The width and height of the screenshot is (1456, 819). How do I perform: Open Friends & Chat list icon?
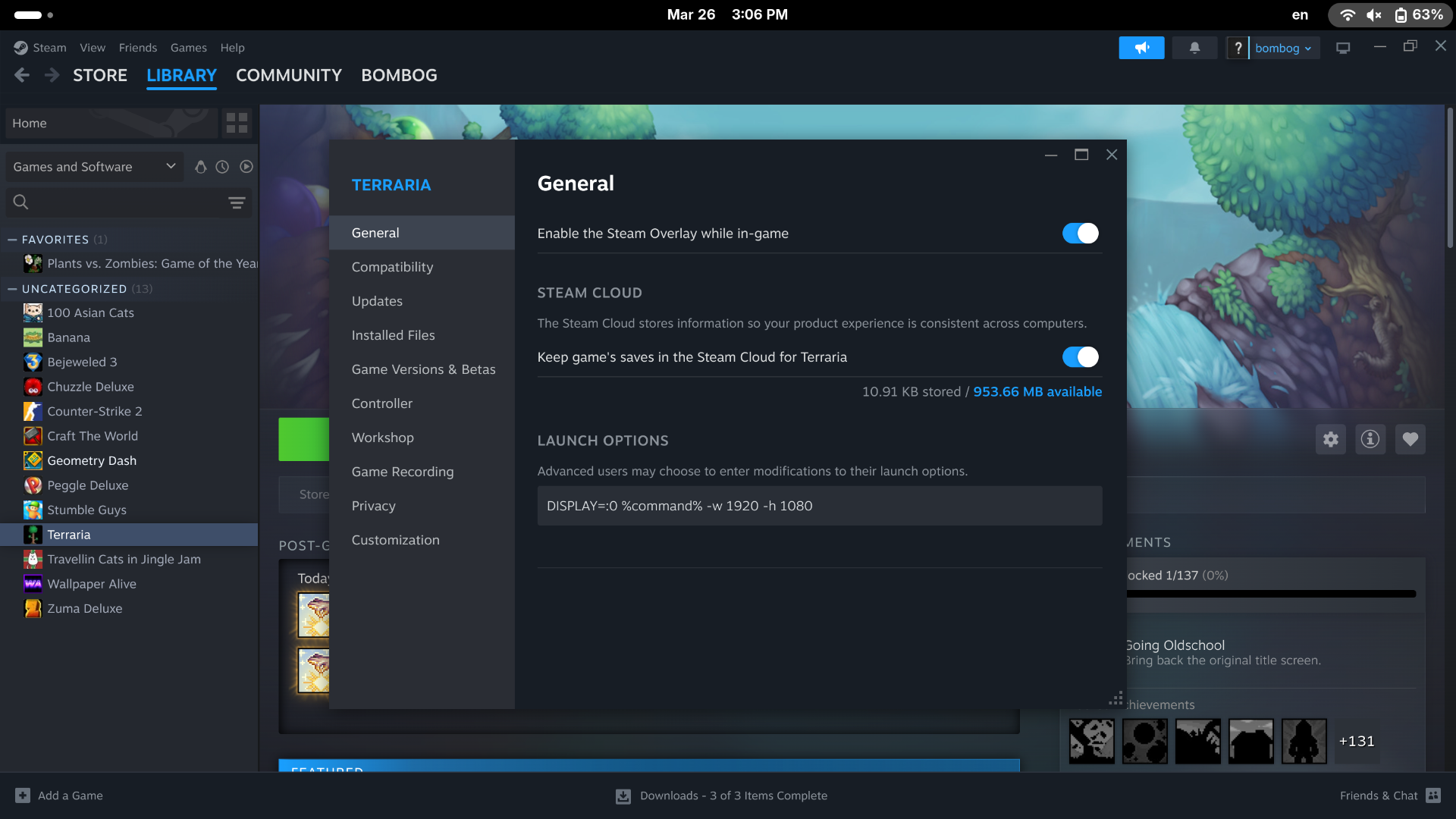click(x=1433, y=795)
